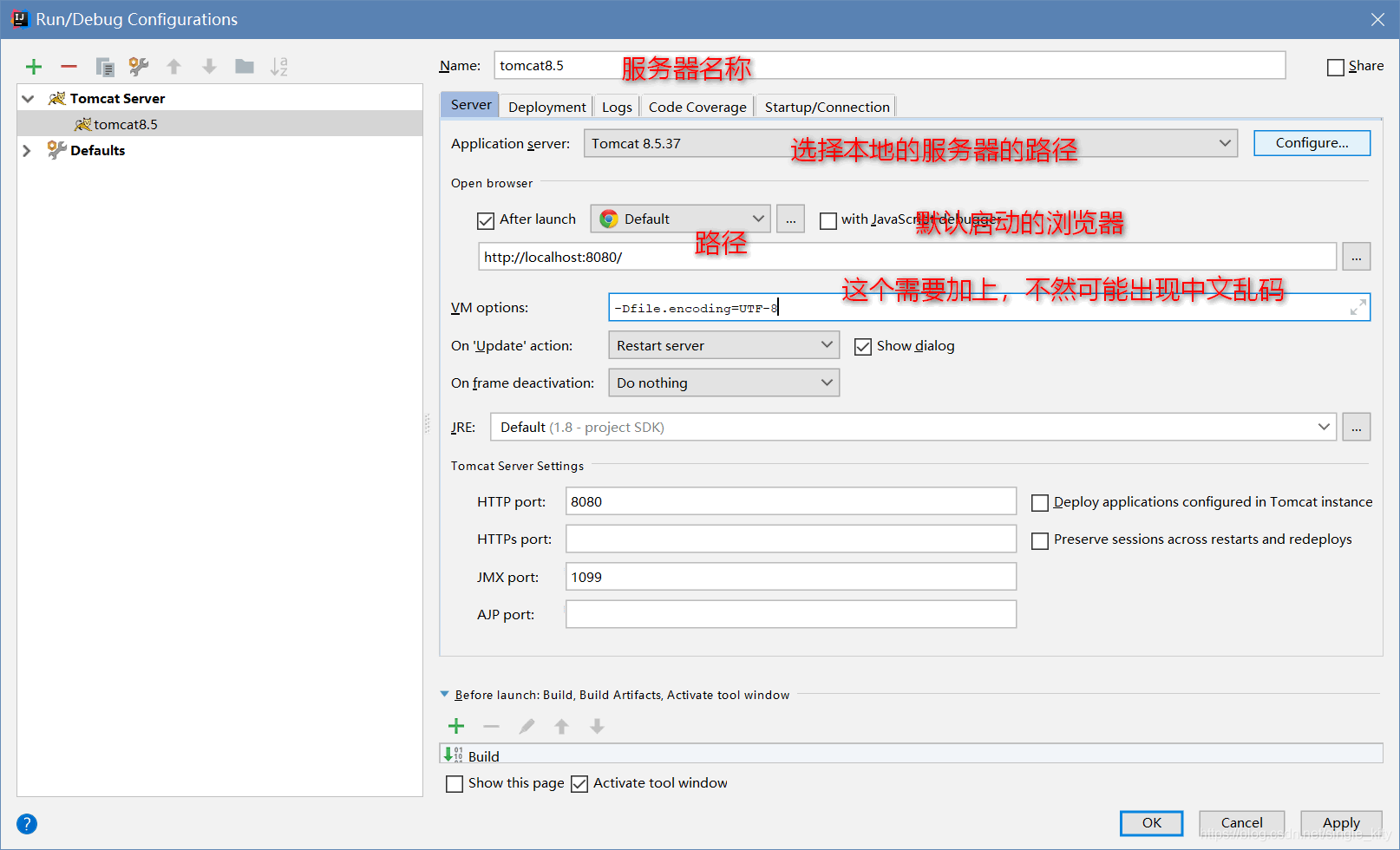Enable Preserve sessions across restarts and redeploys

1040,540
